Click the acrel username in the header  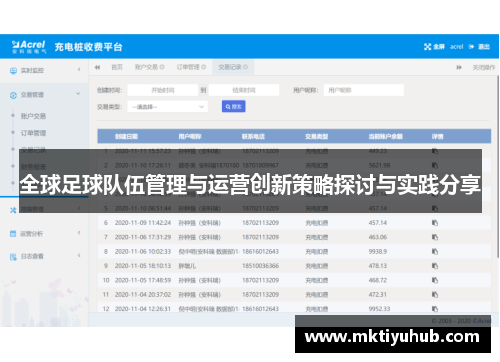457,47
